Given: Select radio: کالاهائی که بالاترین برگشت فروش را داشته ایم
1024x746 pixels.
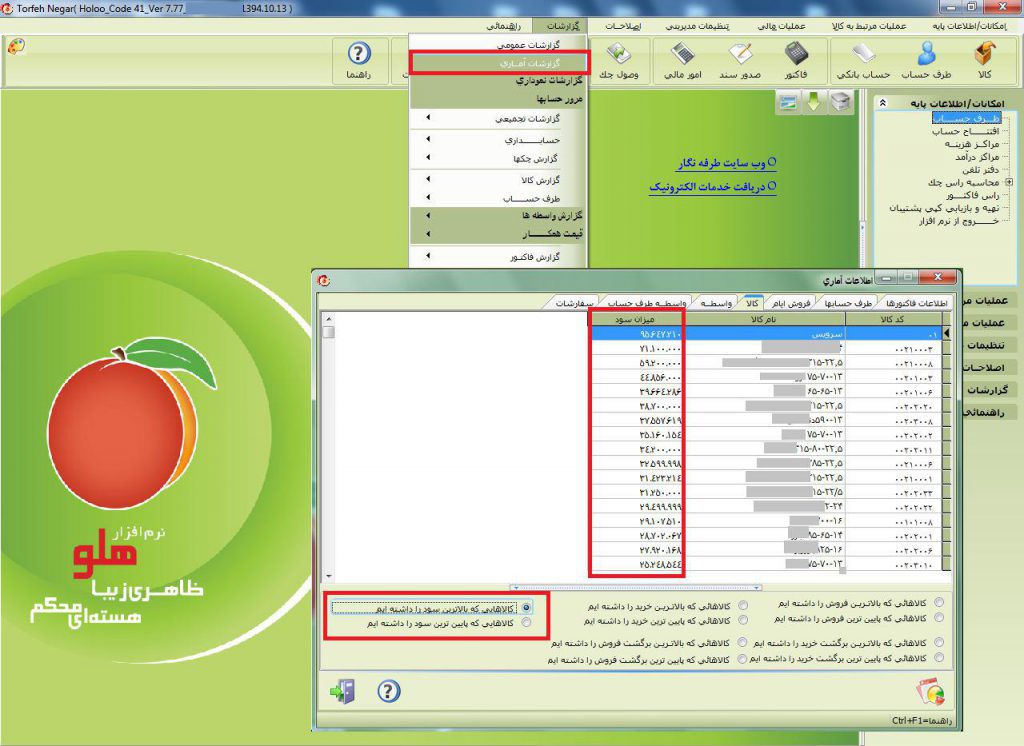Looking at the screenshot, I should click(x=743, y=643).
